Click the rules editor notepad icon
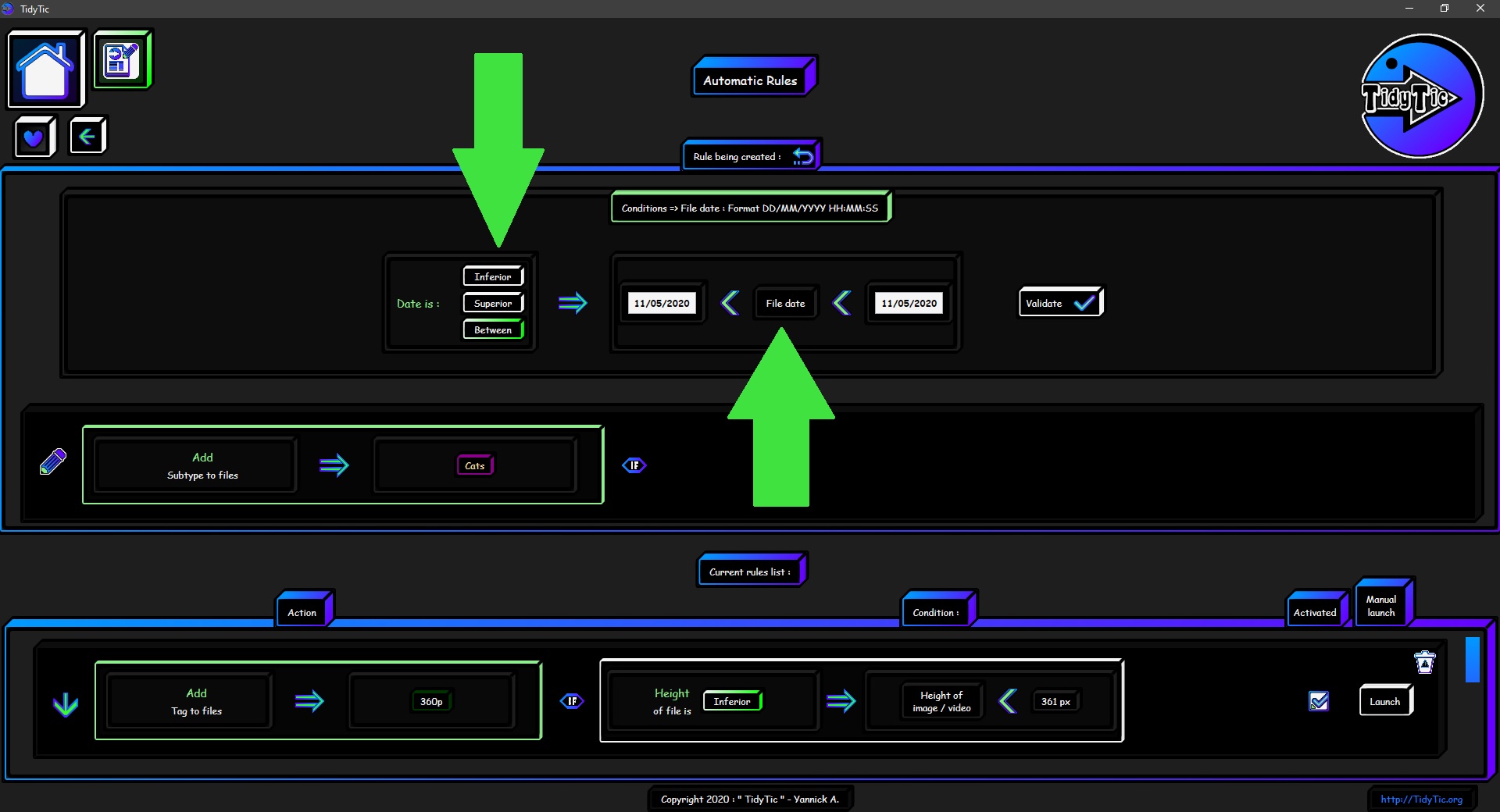The width and height of the screenshot is (1500, 812). (x=122, y=60)
